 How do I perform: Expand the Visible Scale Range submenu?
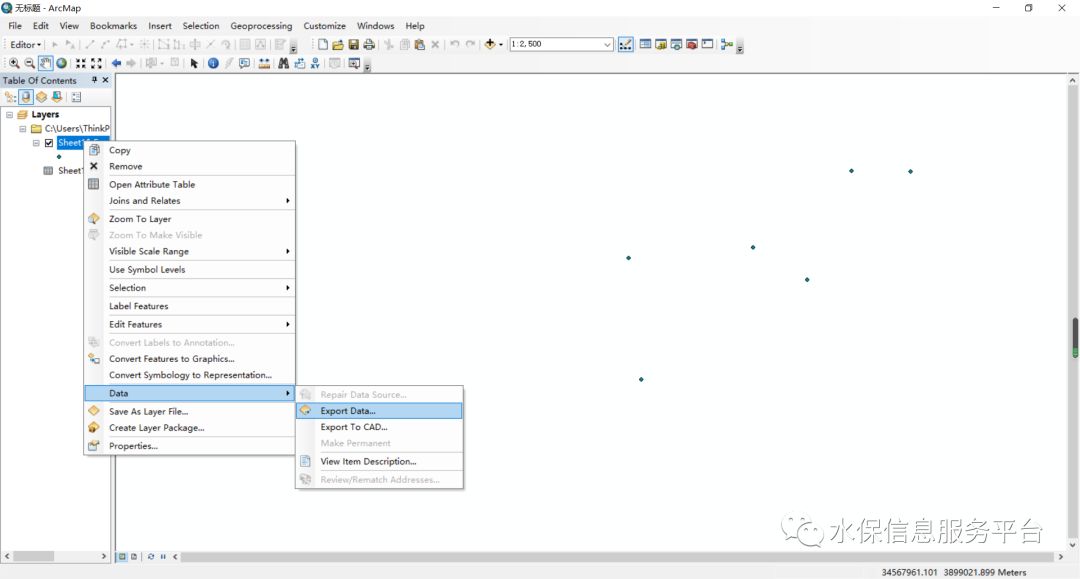[189, 251]
